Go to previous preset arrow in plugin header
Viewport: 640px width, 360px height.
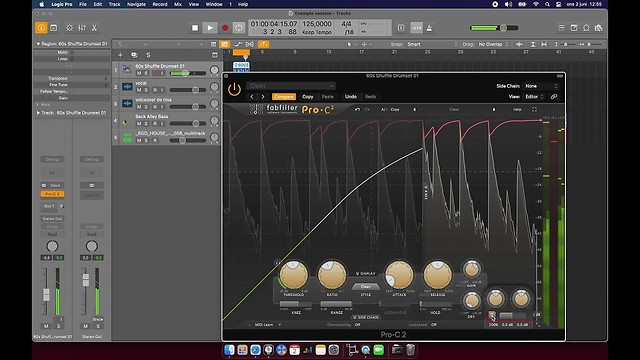click(252, 97)
